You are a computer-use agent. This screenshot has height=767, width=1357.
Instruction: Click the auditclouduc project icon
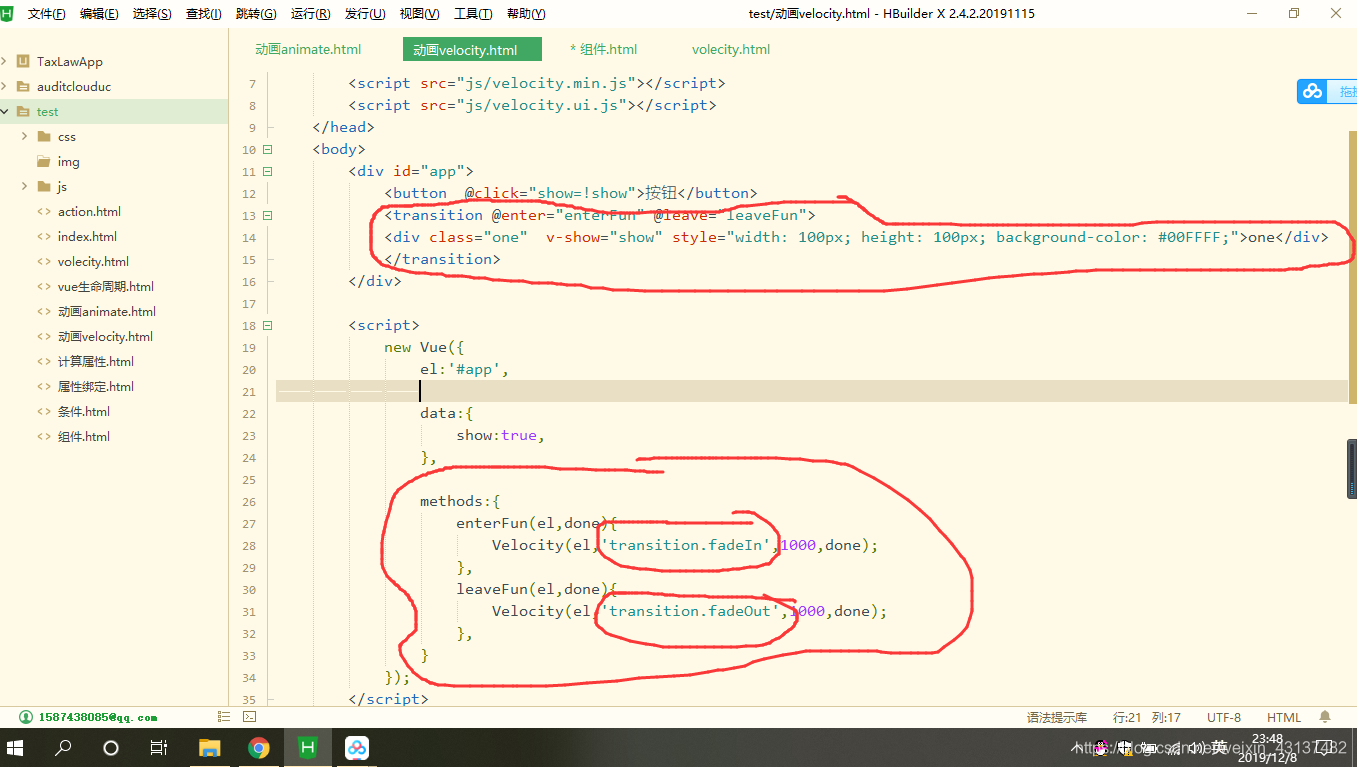(x=23, y=87)
